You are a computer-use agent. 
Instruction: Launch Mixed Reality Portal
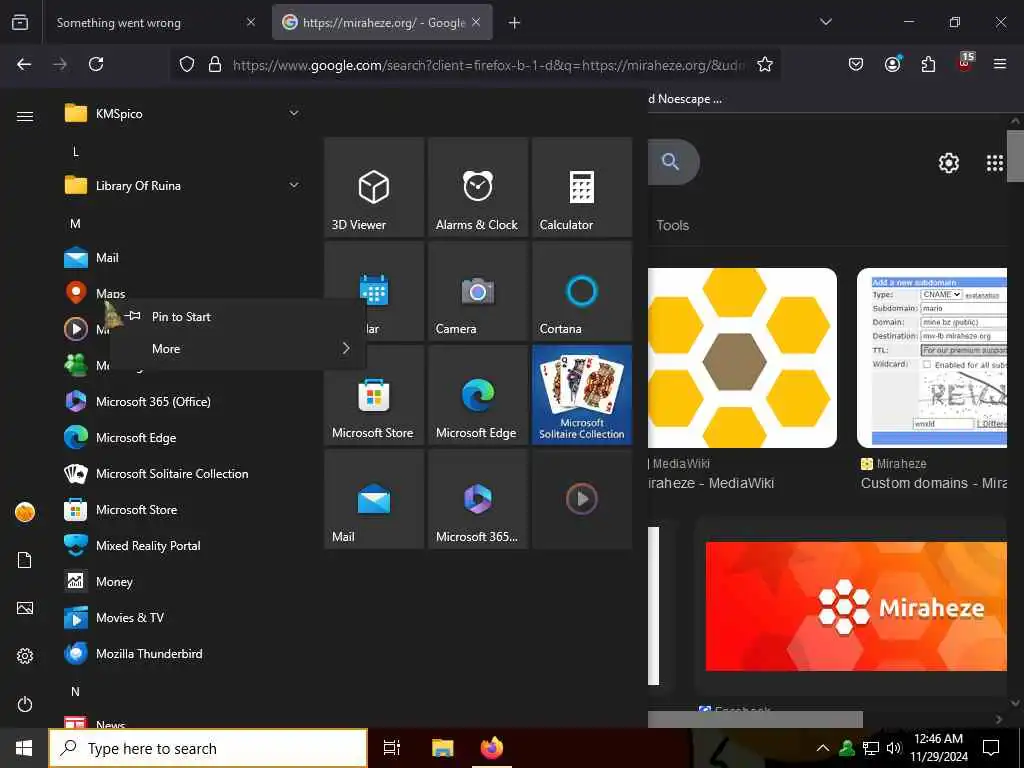[183, 545]
